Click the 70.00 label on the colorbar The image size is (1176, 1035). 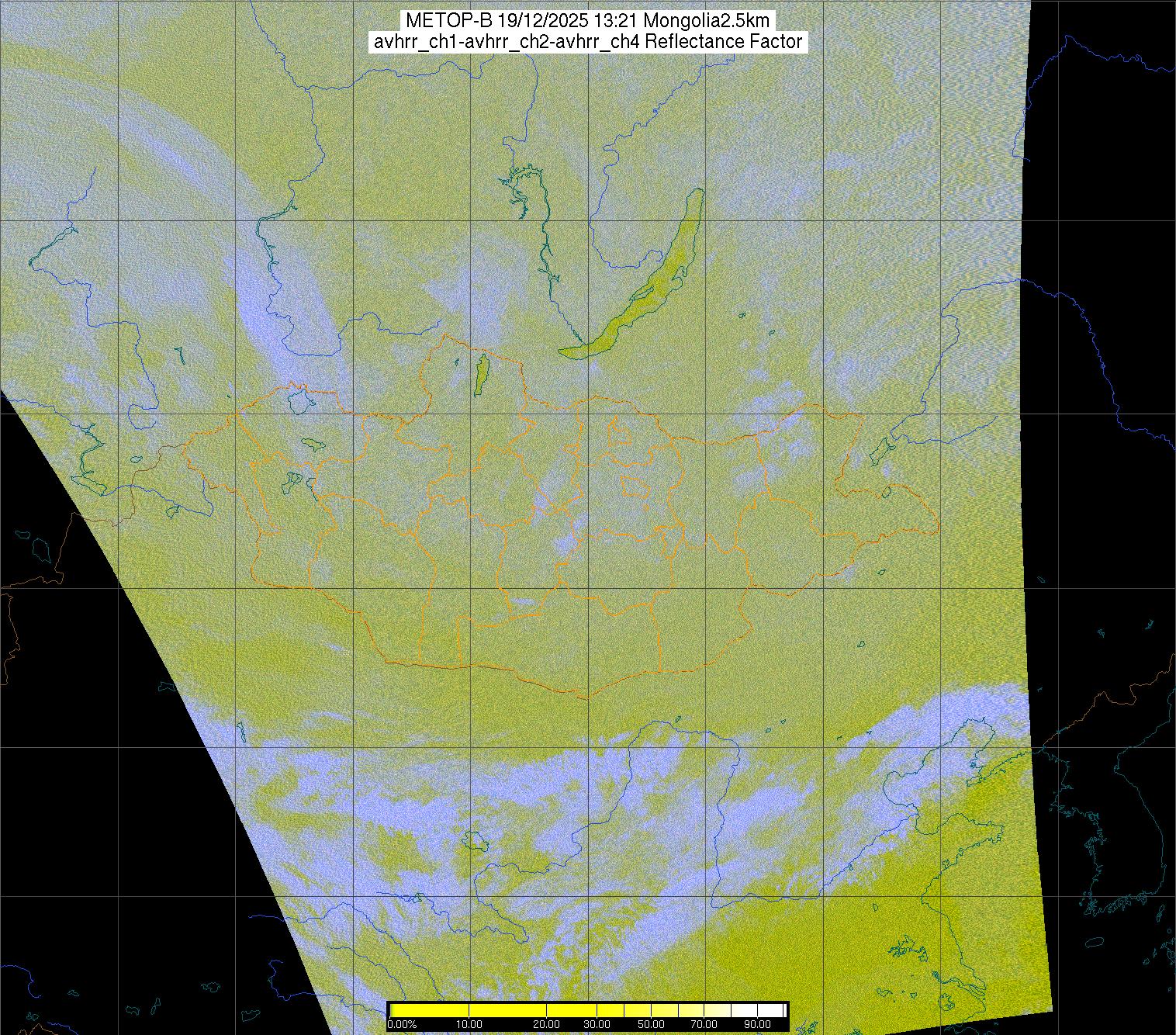705,1024
